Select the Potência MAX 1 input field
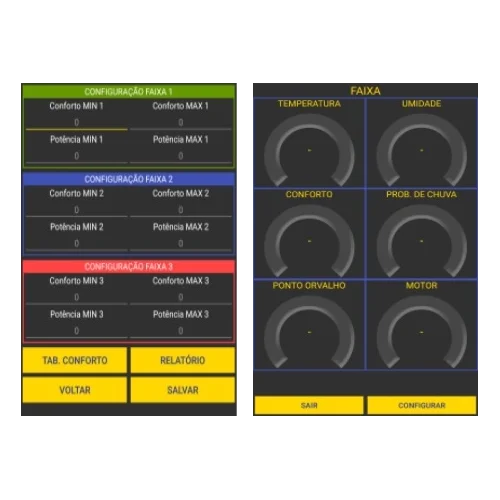500x500 pixels. pos(181,156)
